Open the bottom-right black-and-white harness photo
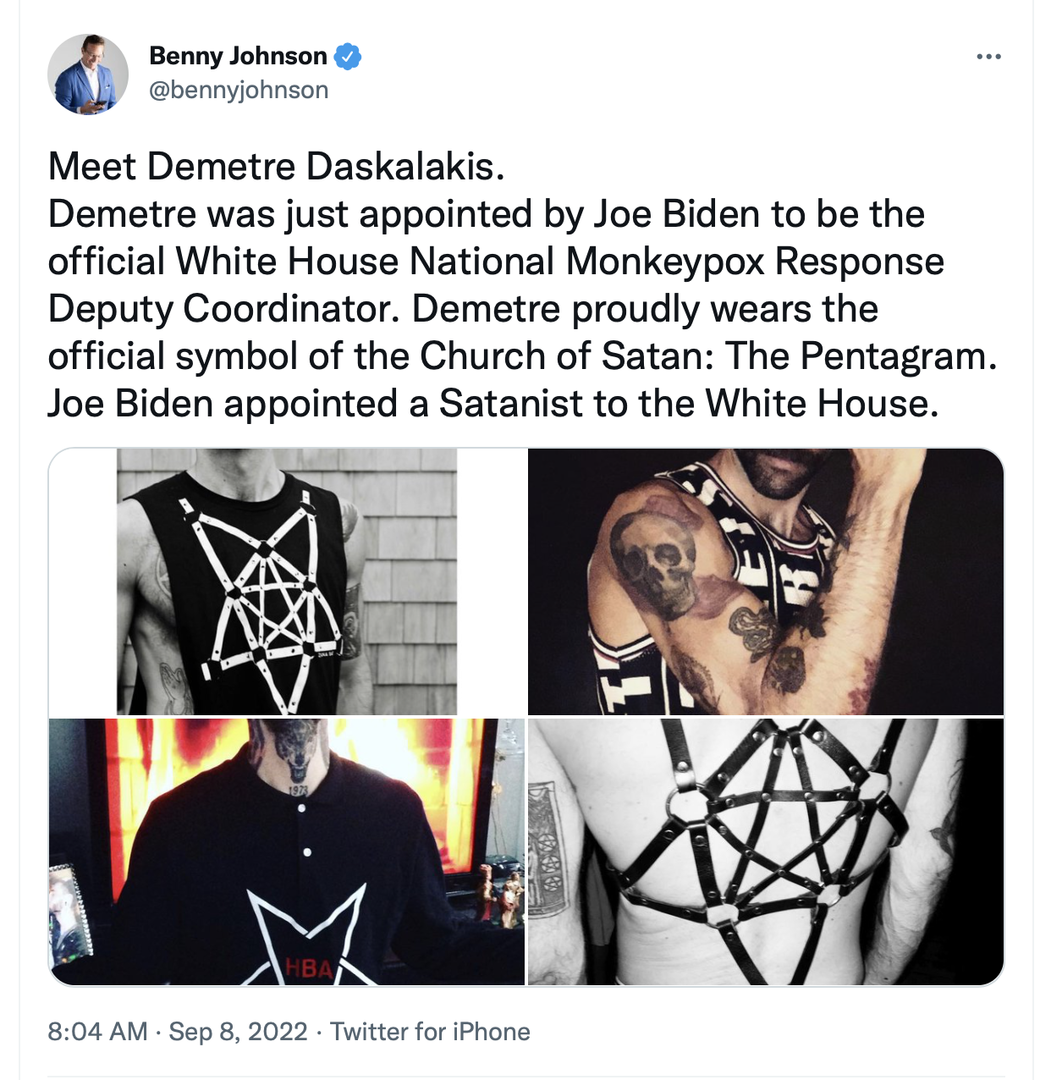The image size is (1051, 1080). point(765,851)
